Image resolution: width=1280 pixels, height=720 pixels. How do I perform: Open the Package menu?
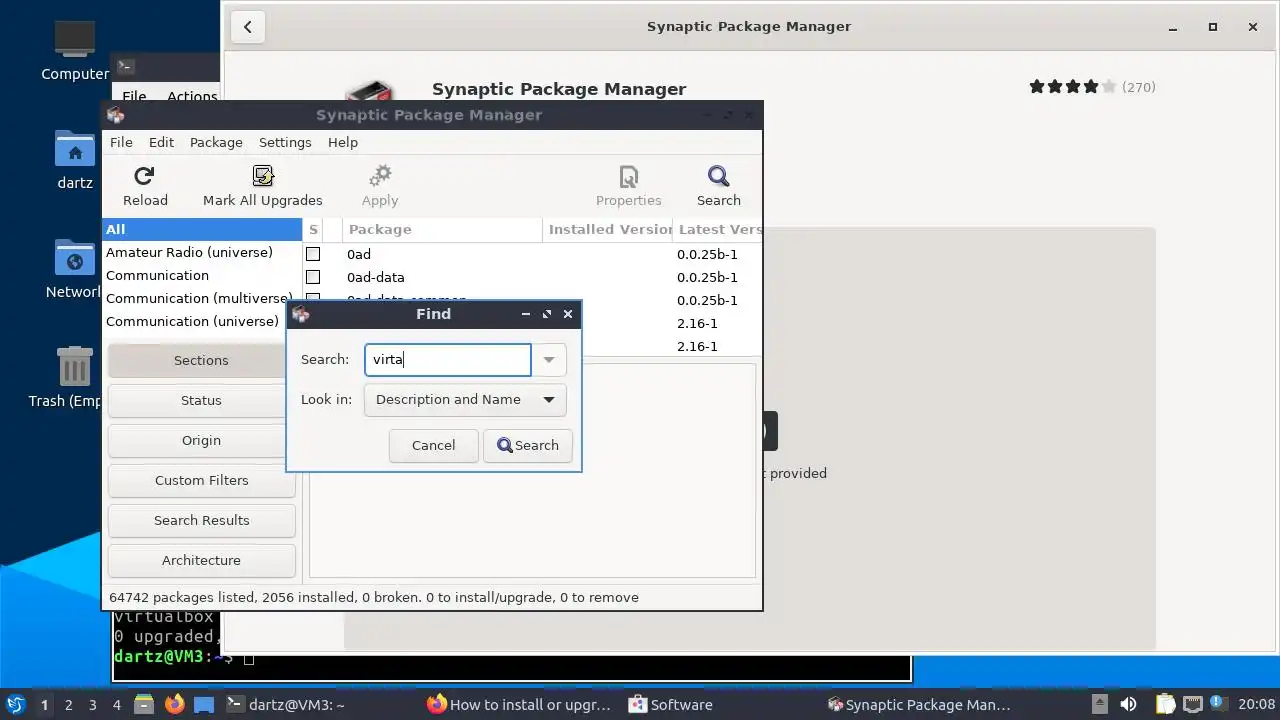click(216, 142)
